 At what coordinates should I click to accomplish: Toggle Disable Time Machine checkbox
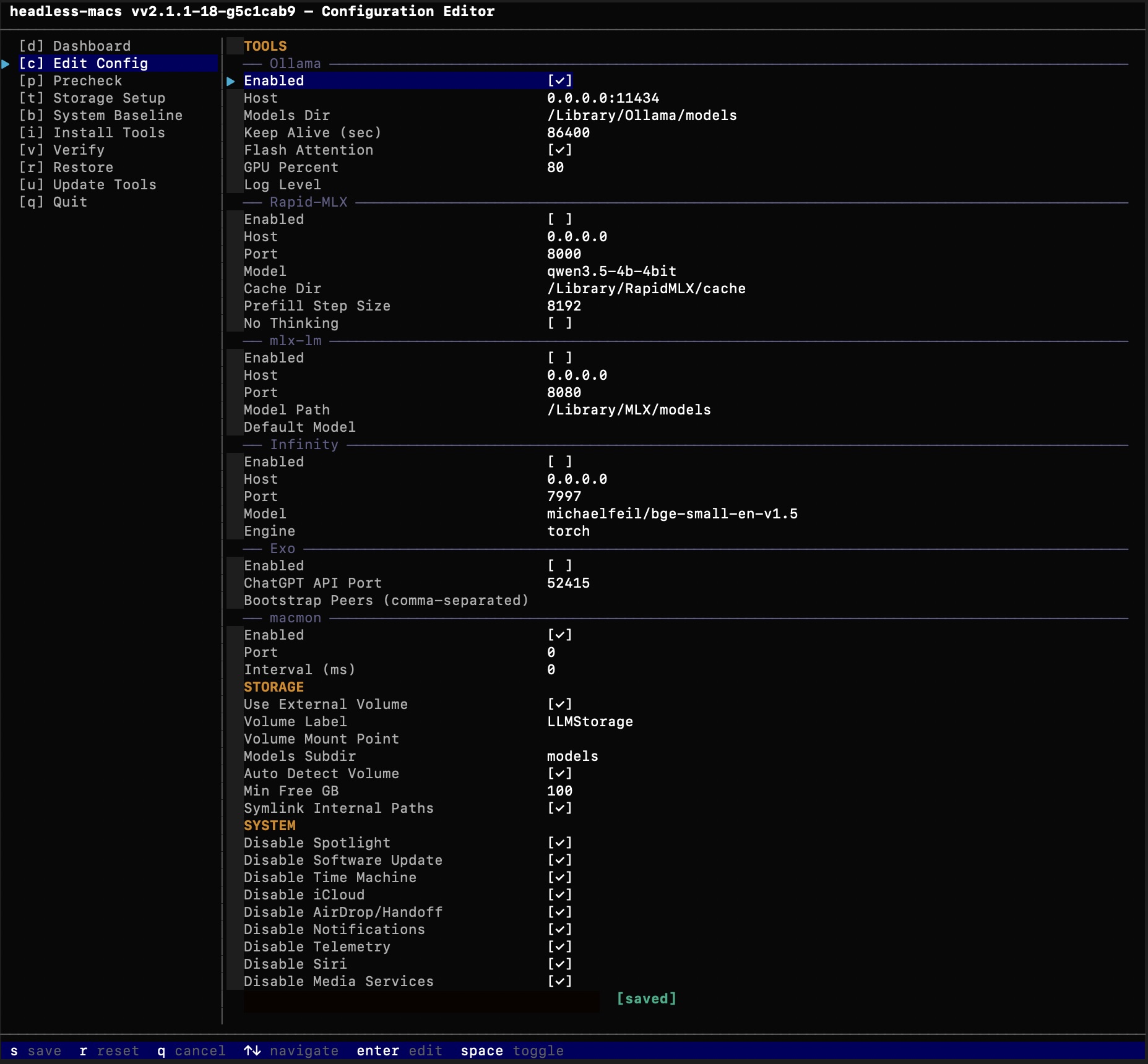pyautogui.click(x=559, y=877)
